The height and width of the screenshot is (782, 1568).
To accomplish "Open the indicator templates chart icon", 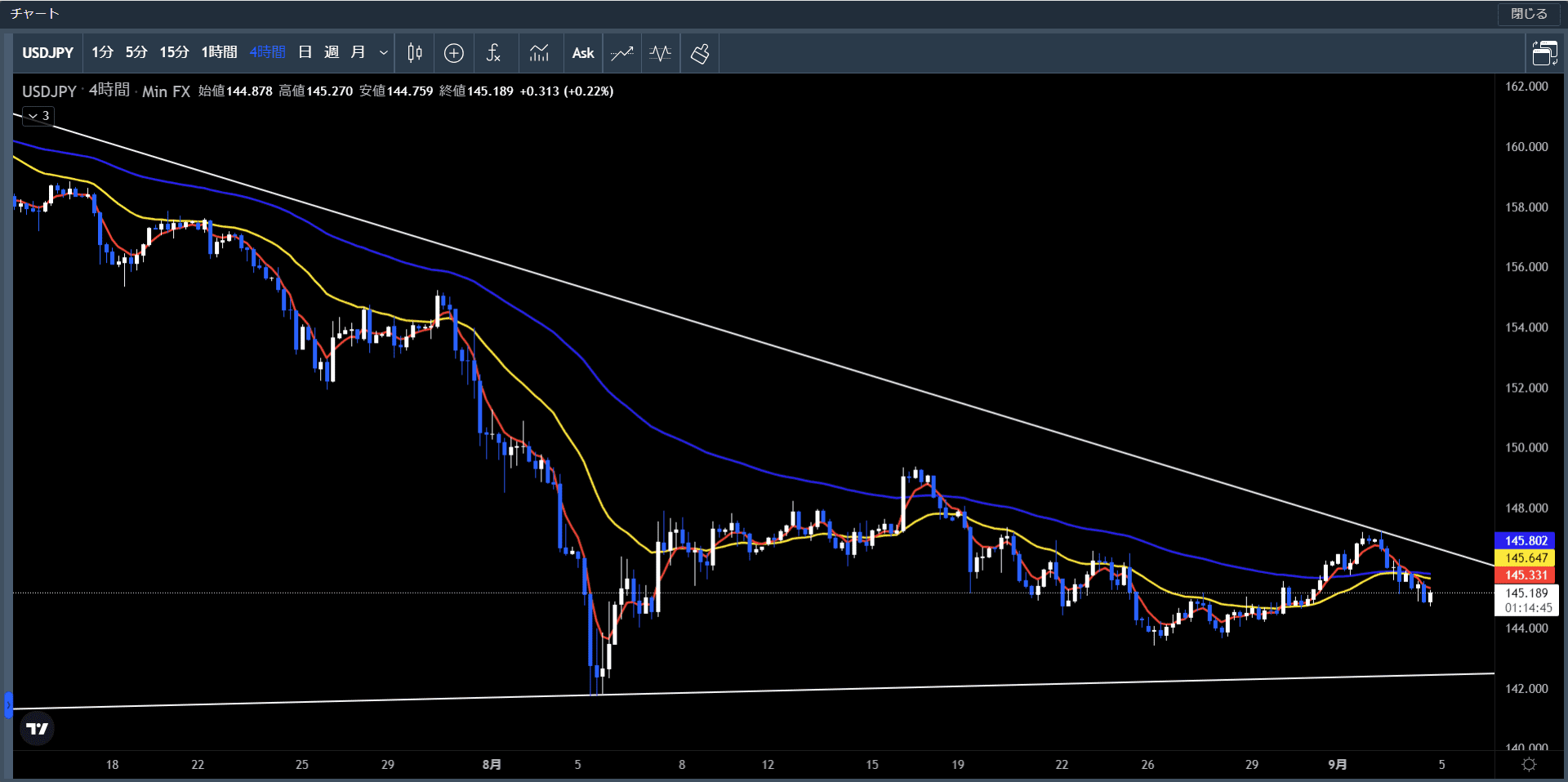I will [x=539, y=53].
